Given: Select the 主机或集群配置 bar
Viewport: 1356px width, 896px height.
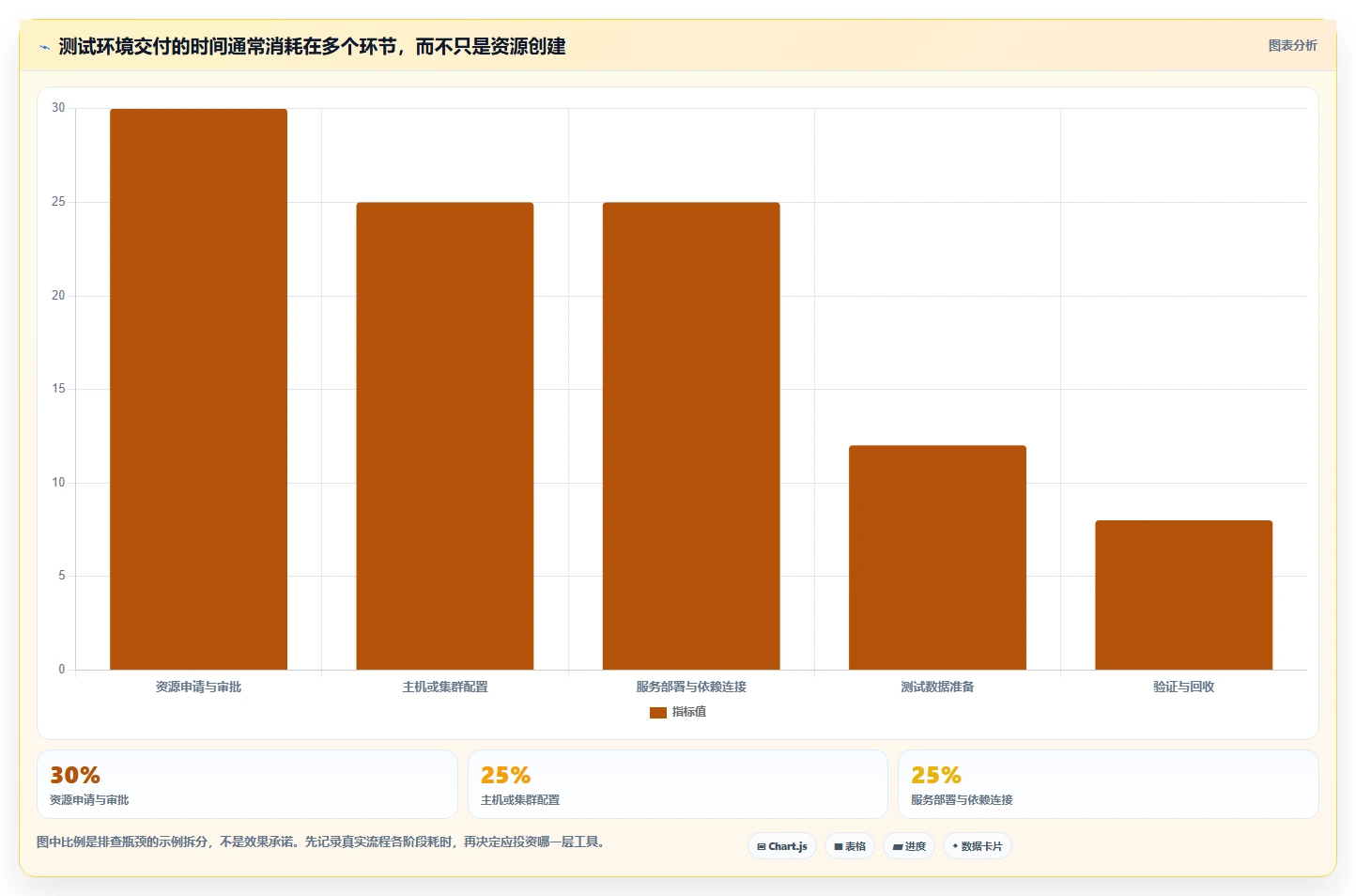Looking at the screenshot, I should (444, 436).
